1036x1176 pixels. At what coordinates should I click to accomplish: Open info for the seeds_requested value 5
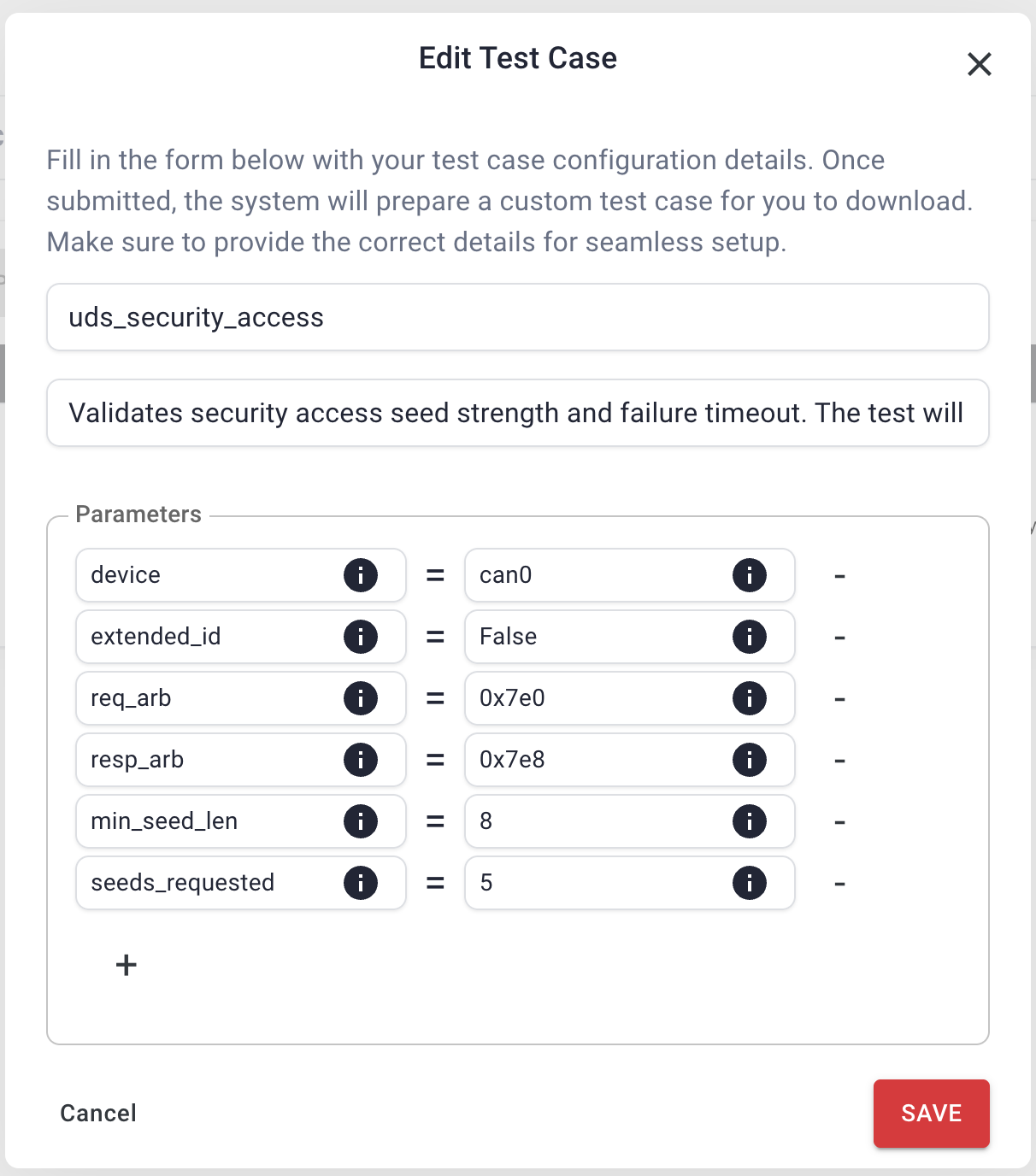[x=750, y=883]
